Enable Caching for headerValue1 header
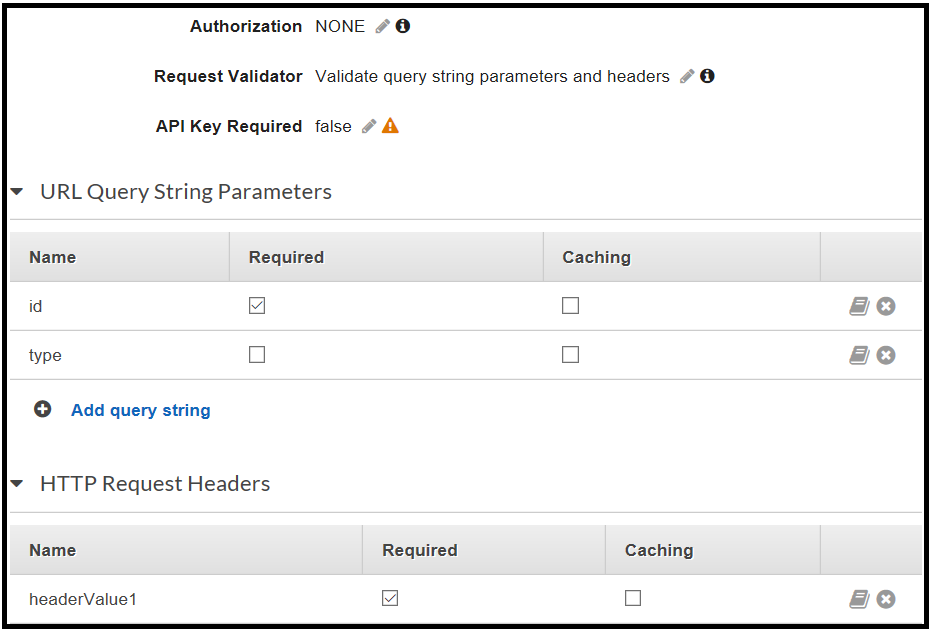Screen dimensions: 930x633 [633, 598]
